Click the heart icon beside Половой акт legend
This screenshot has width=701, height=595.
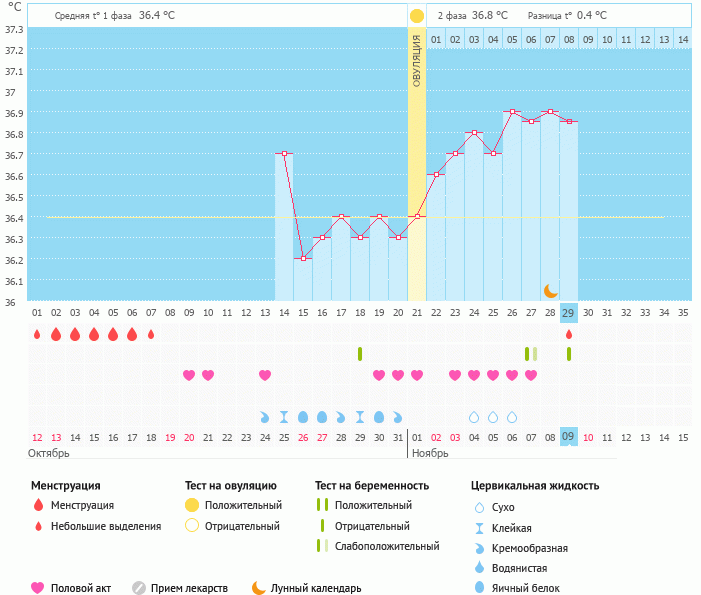[39, 588]
